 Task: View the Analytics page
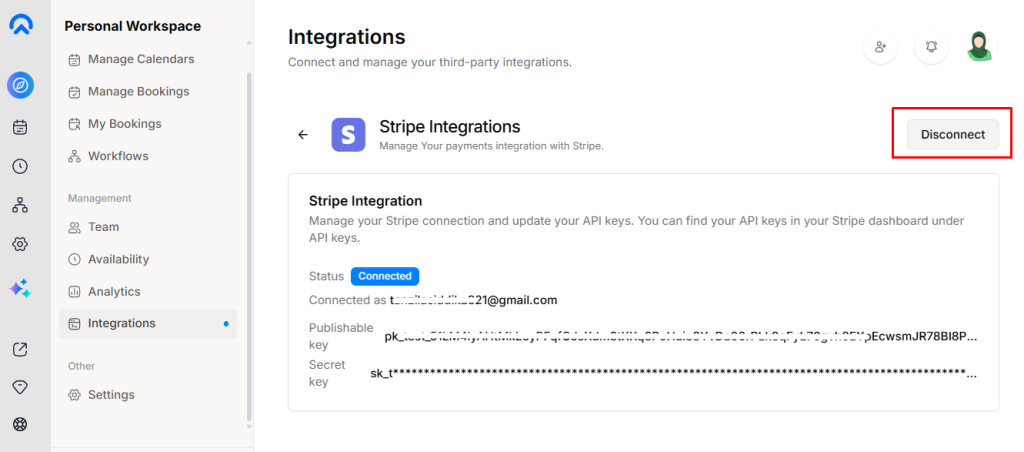[114, 291]
